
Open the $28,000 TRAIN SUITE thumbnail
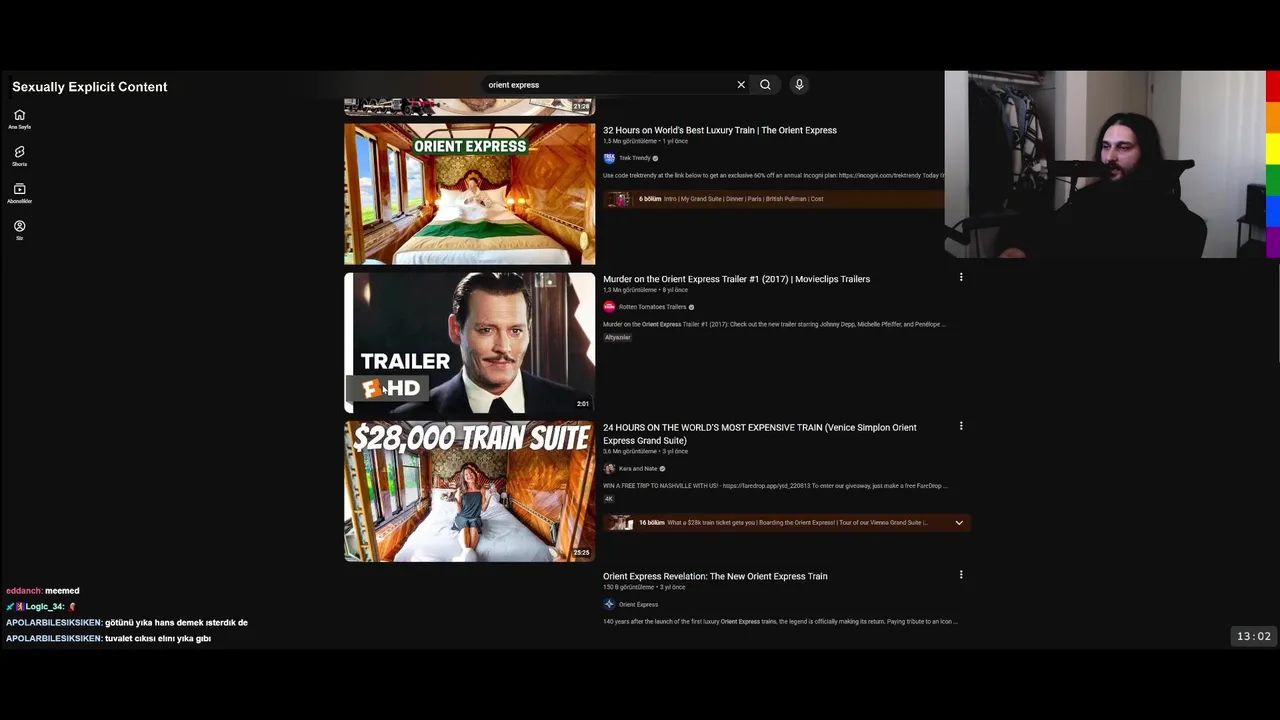(x=469, y=491)
